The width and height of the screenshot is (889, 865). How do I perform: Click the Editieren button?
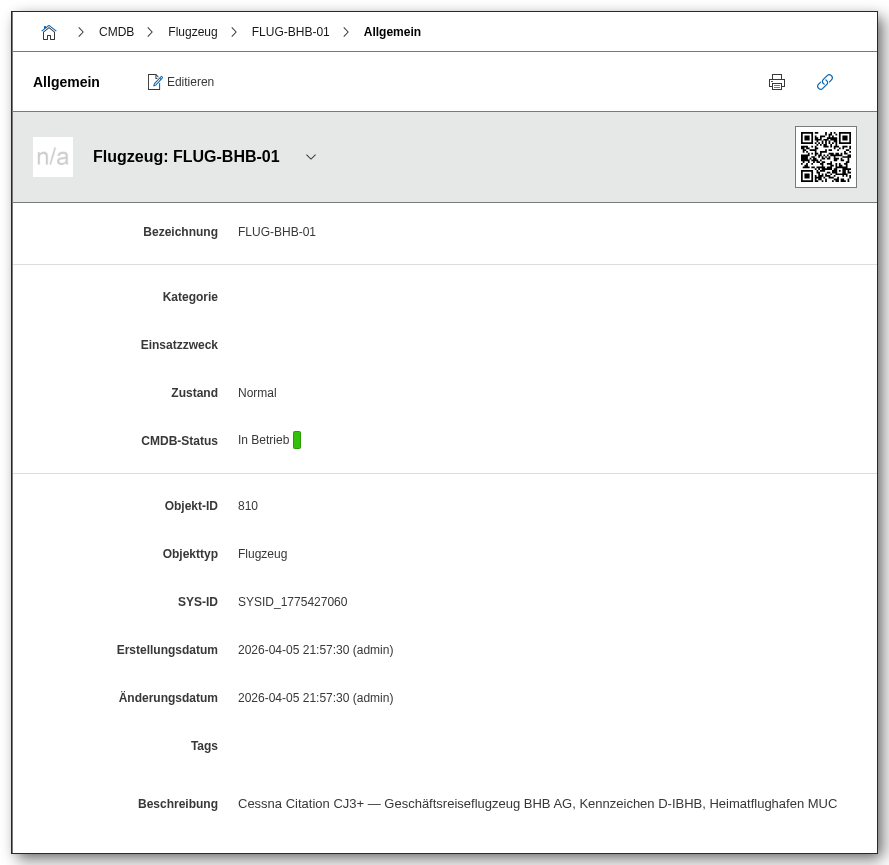click(181, 82)
